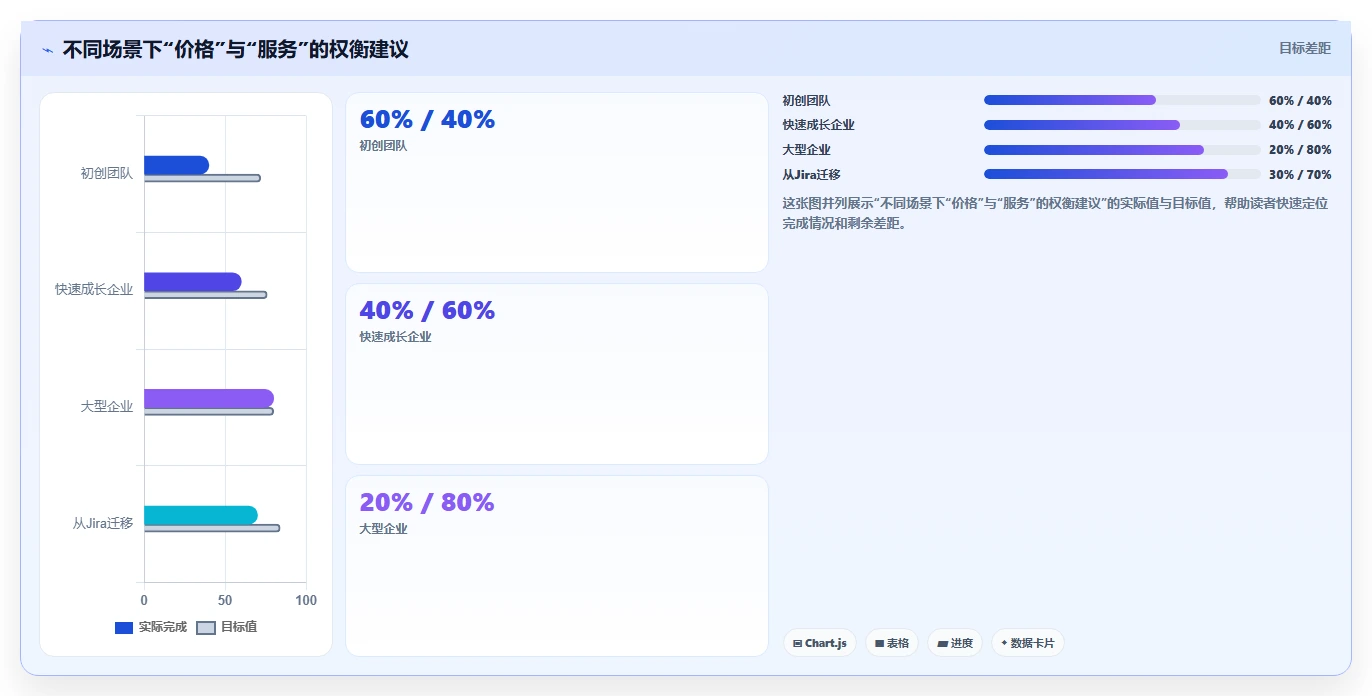Open the 40% / 60% 快速成长企业 data card
Screen dimensions: 1372x696
(x=557, y=374)
